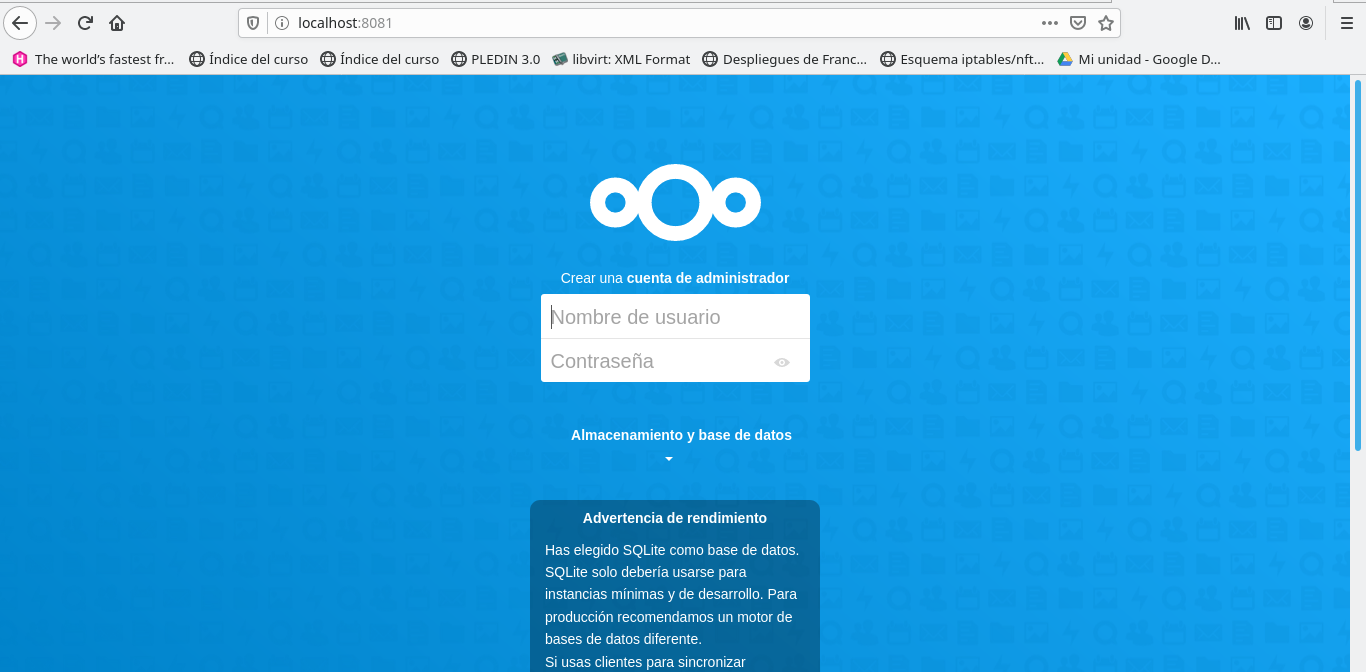This screenshot has width=1366, height=672.
Task: Open the first "Índice del curso" bookmark
Action: tap(248, 59)
